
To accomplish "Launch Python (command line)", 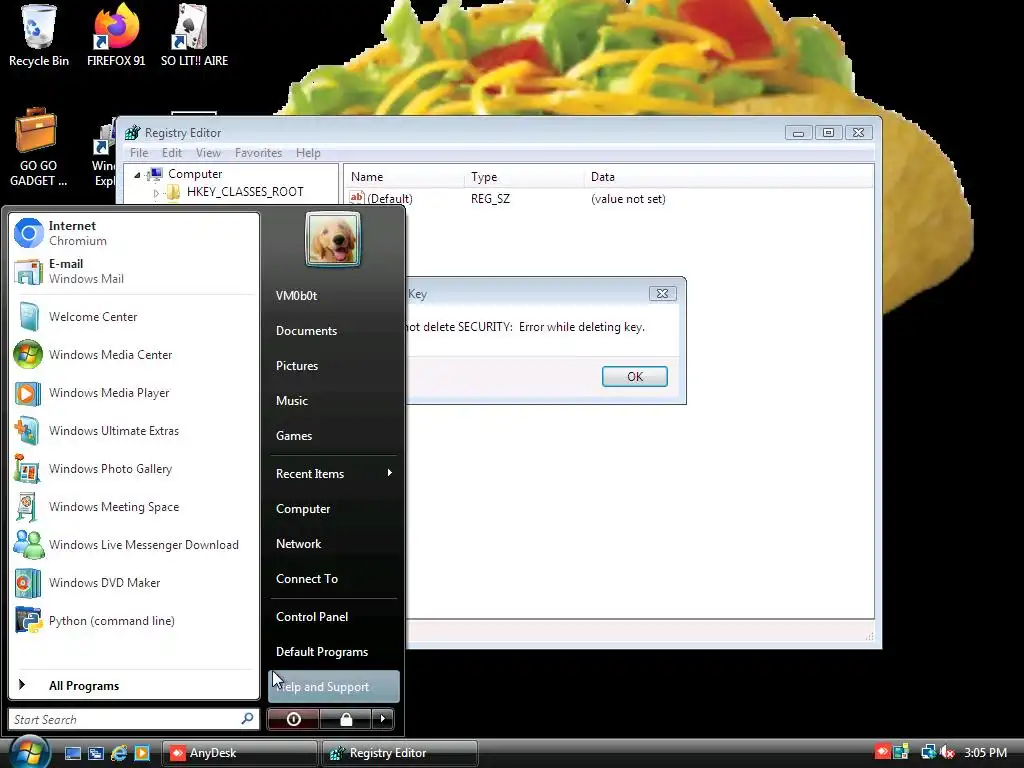I will [x=134, y=620].
